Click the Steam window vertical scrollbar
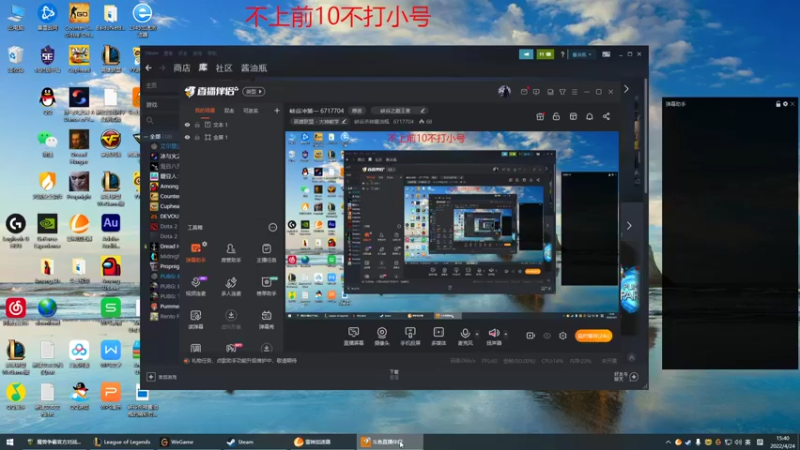Viewport: 800px width, 450px height. [x=645, y=135]
